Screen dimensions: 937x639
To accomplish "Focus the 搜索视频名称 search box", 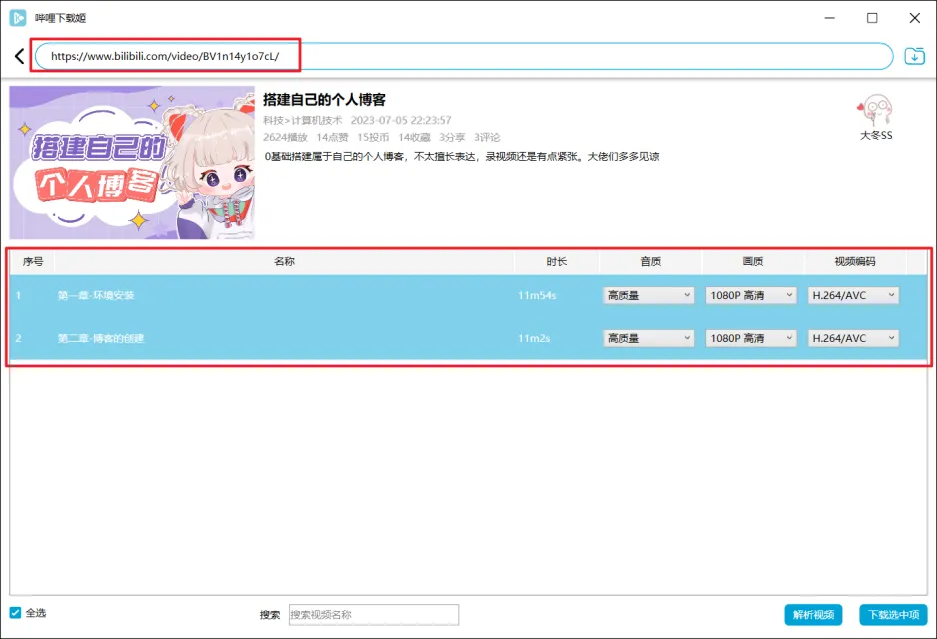I will pos(373,615).
